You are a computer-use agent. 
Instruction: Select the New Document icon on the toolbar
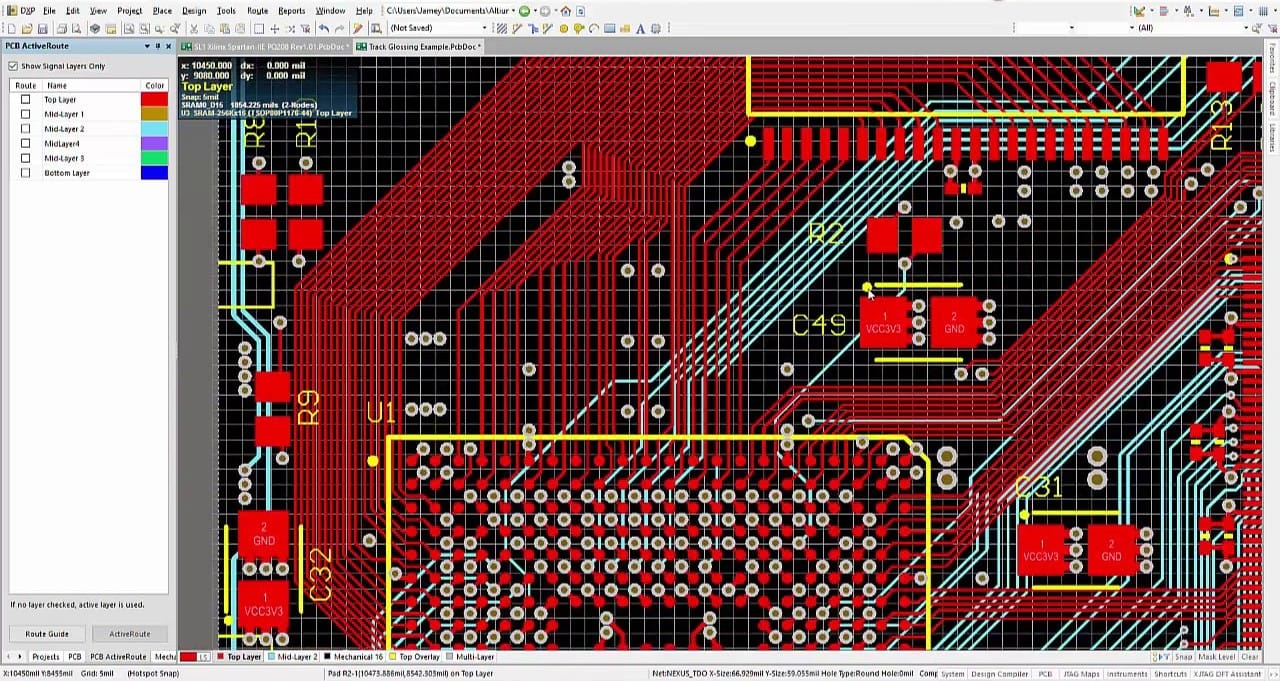pos(14,28)
